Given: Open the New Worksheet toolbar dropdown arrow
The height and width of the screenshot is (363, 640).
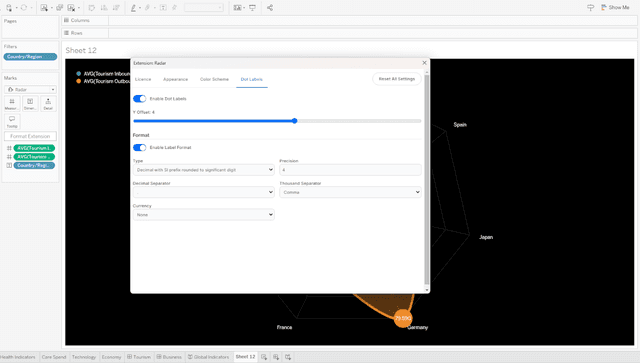Looking at the screenshot, I should (x=52, y=8).
